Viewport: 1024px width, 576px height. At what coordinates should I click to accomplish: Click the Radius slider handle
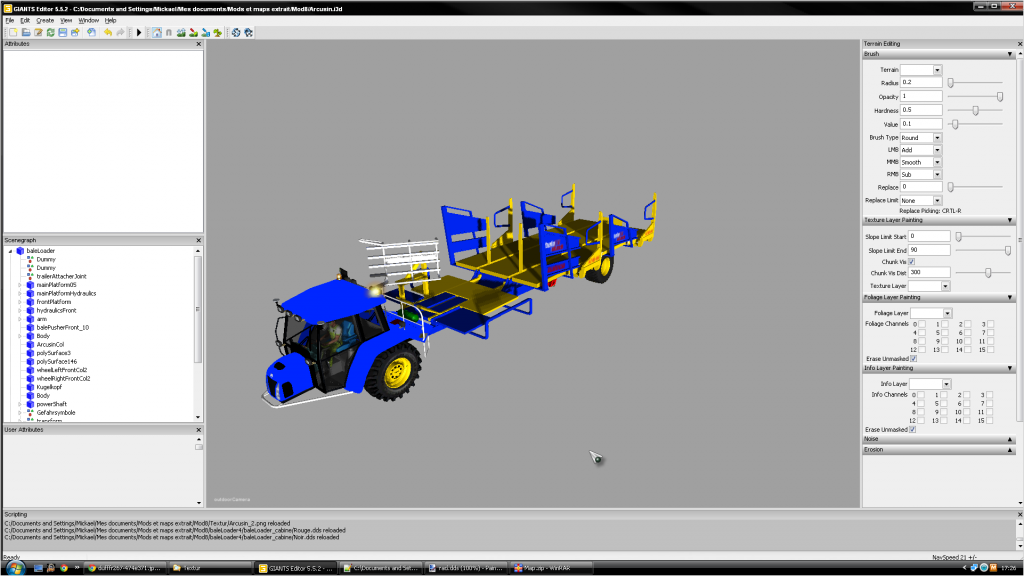951,83
